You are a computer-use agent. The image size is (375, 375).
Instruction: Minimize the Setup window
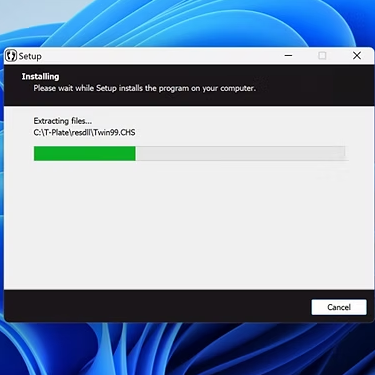[289, 55]
